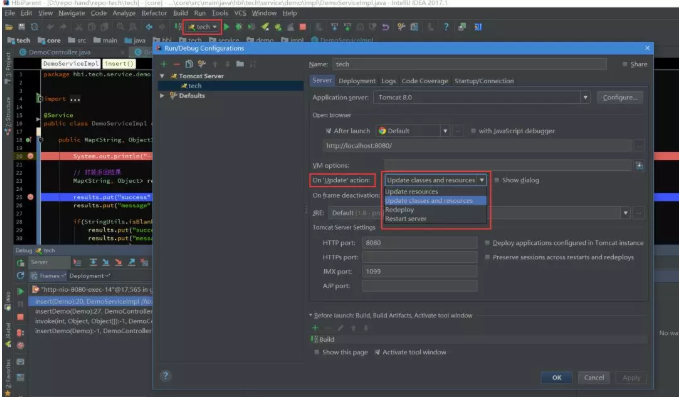Open the VCS menu
This screenshot has width=683, height=400.
click(x=240, y=13)
